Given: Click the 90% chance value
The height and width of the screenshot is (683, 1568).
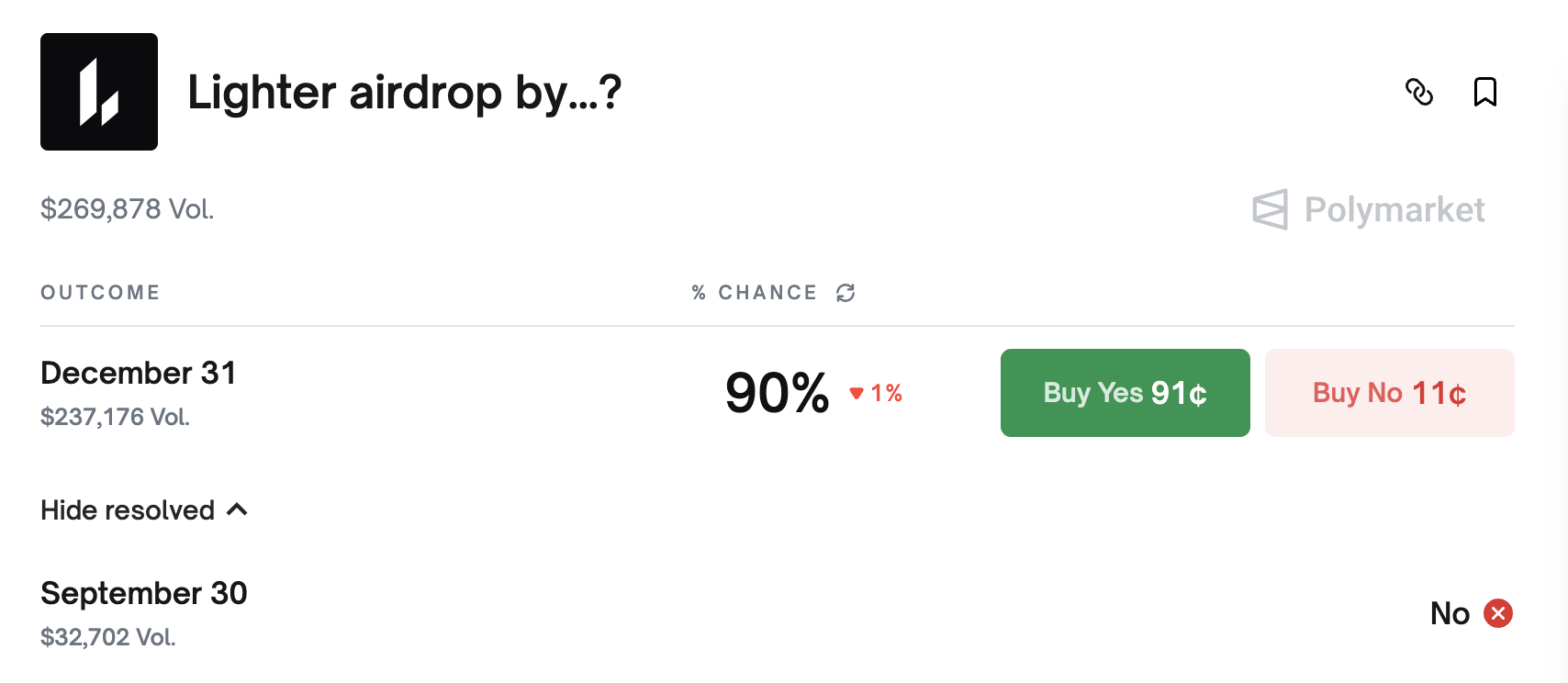Looking at the screenshot, I should (777, 393).
